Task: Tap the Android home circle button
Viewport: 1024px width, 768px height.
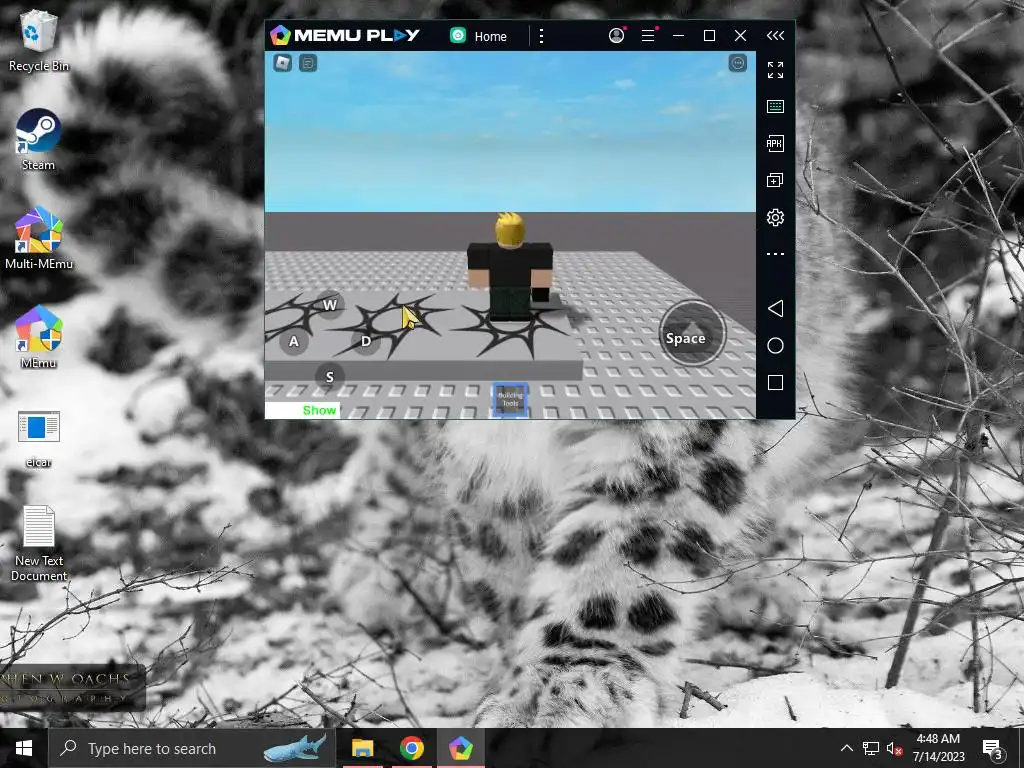Action: coord(775,345)
